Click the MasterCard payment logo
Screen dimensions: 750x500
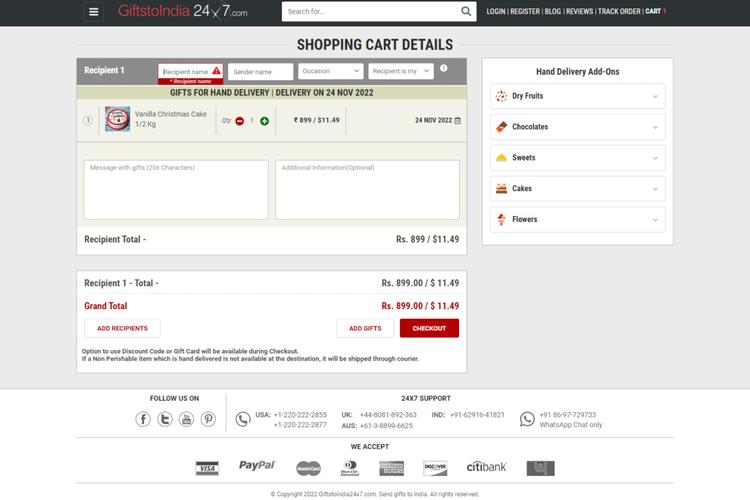(x=309, y=468)
